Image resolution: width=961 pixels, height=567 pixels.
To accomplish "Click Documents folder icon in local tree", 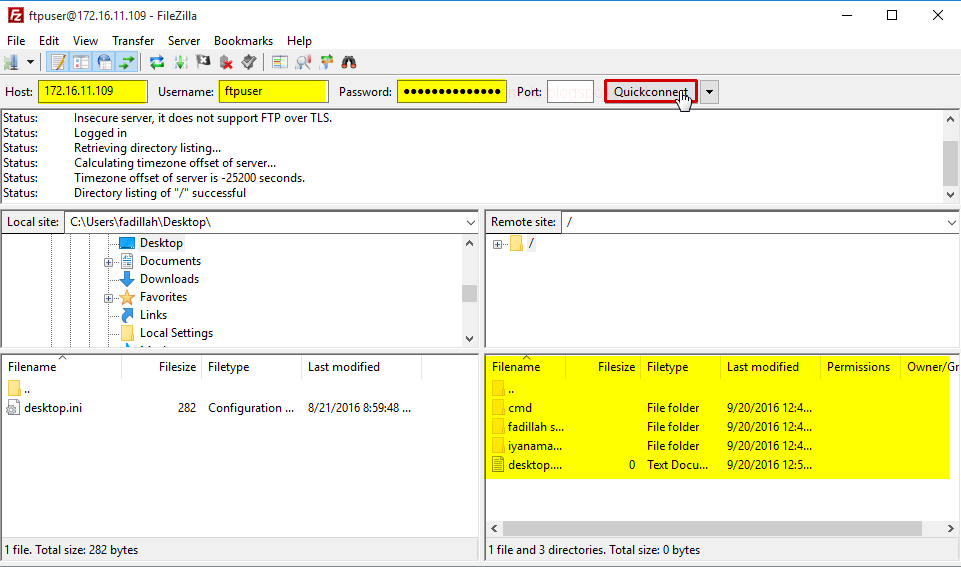I will [127, 261].
